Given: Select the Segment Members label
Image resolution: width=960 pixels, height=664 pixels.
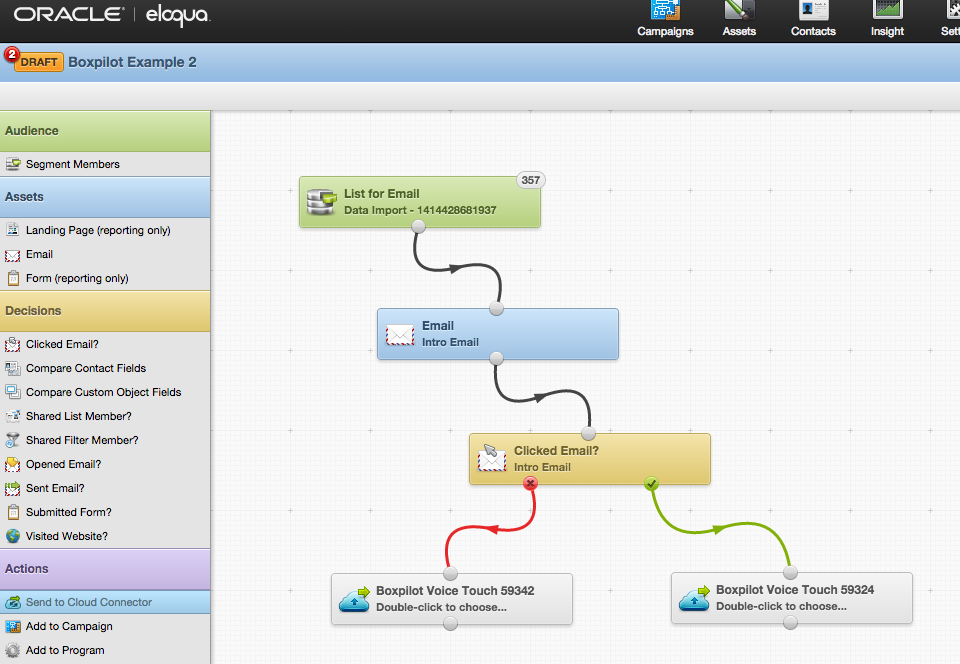Looking at the screenshot, I should coord(73,164).
